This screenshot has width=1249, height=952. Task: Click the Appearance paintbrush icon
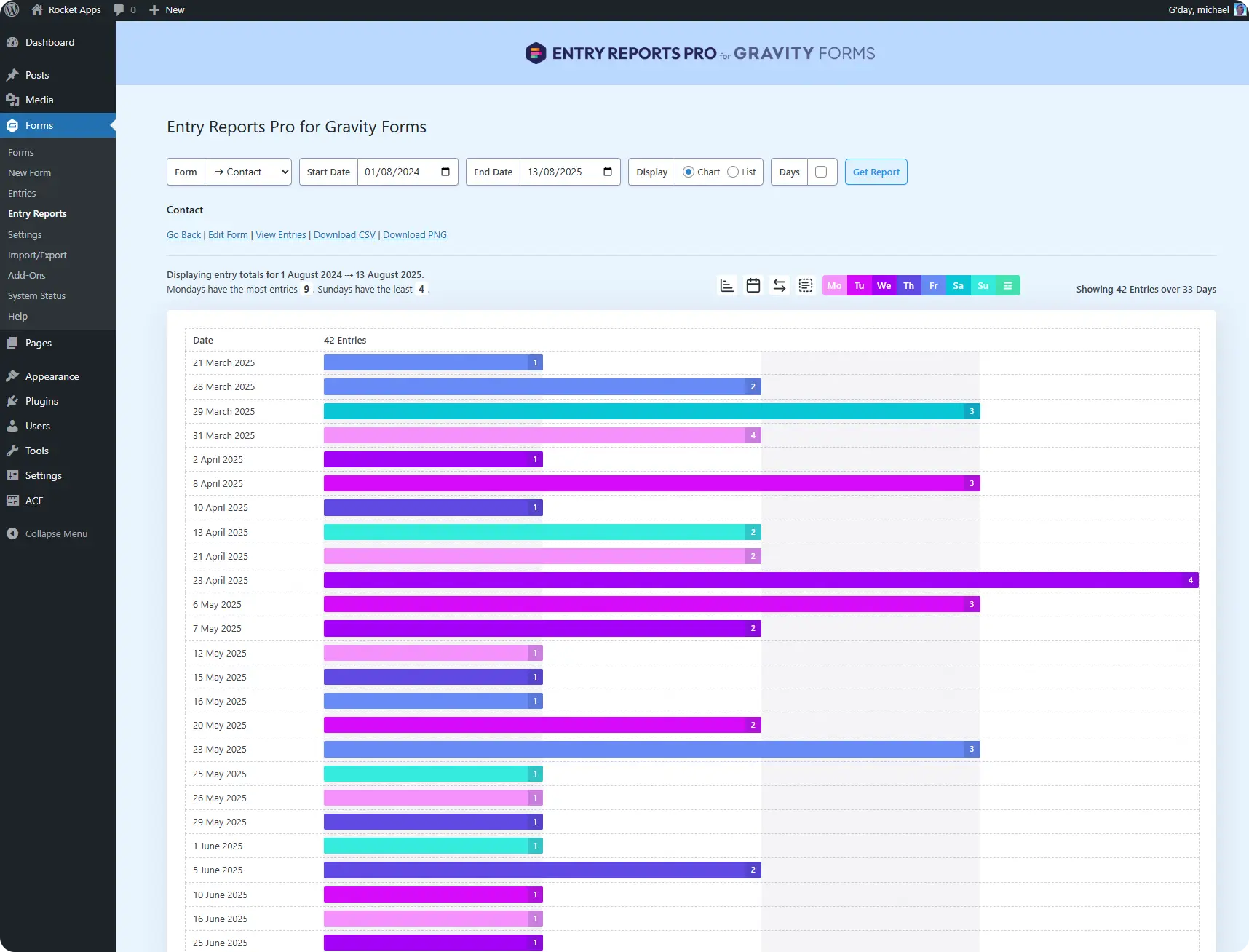[x=12, y=376]
